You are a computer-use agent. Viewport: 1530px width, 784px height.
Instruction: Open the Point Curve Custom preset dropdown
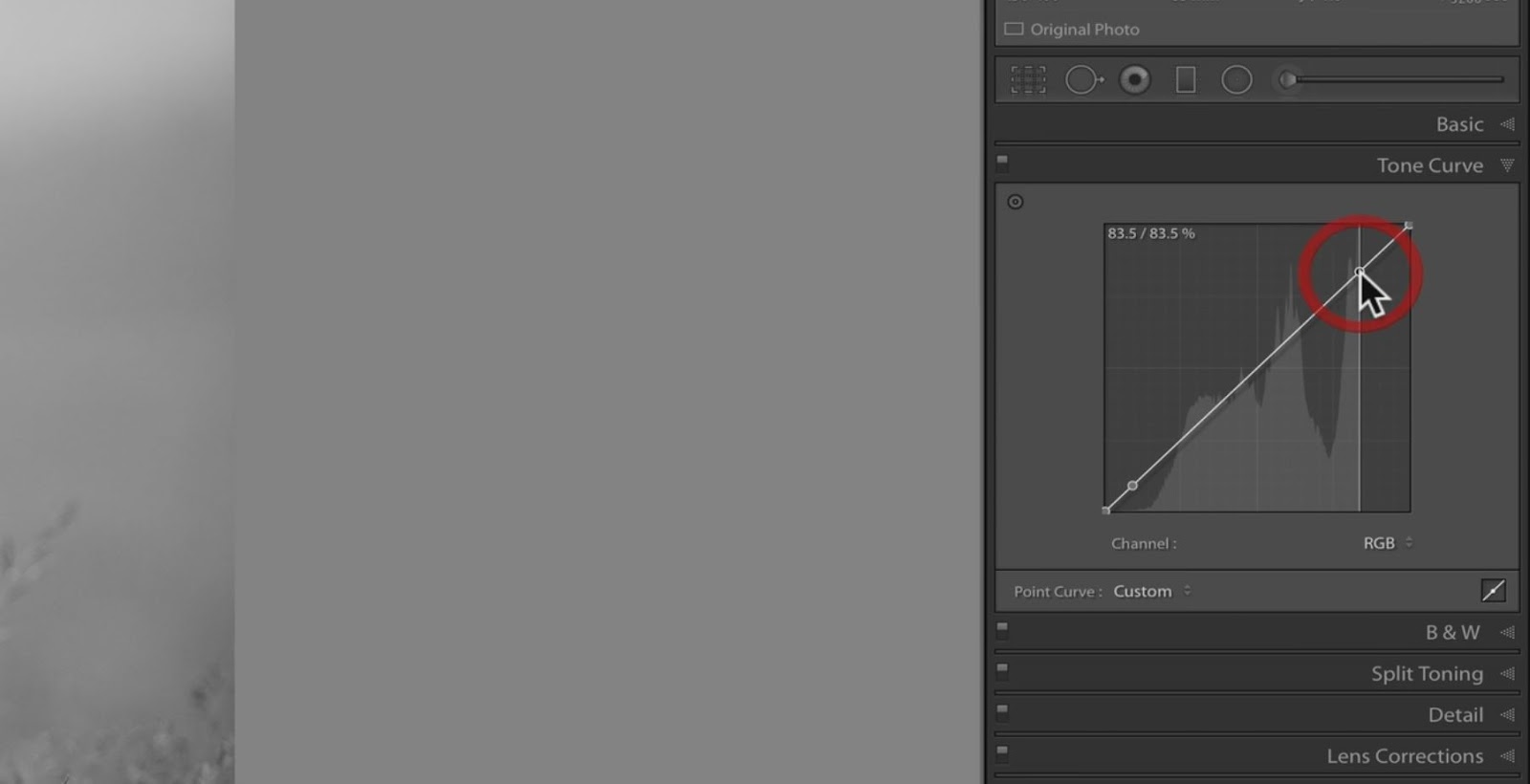1152,591
